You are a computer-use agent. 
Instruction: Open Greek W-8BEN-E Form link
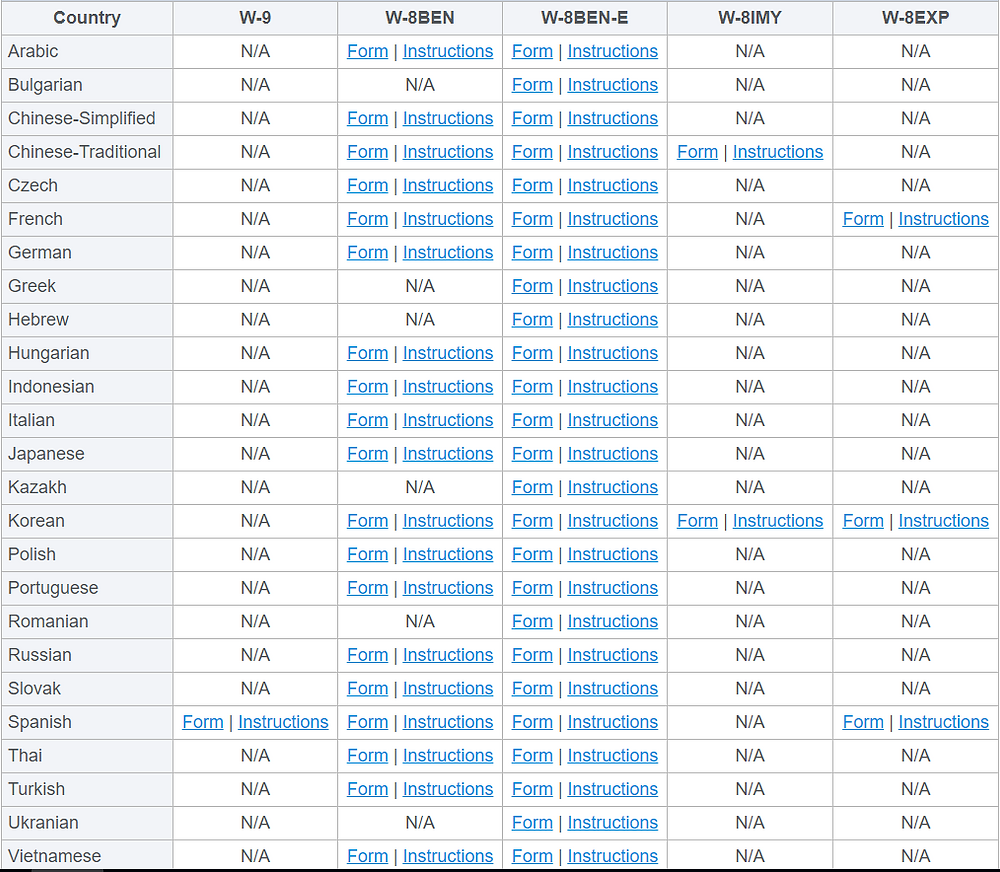[532, 286]
